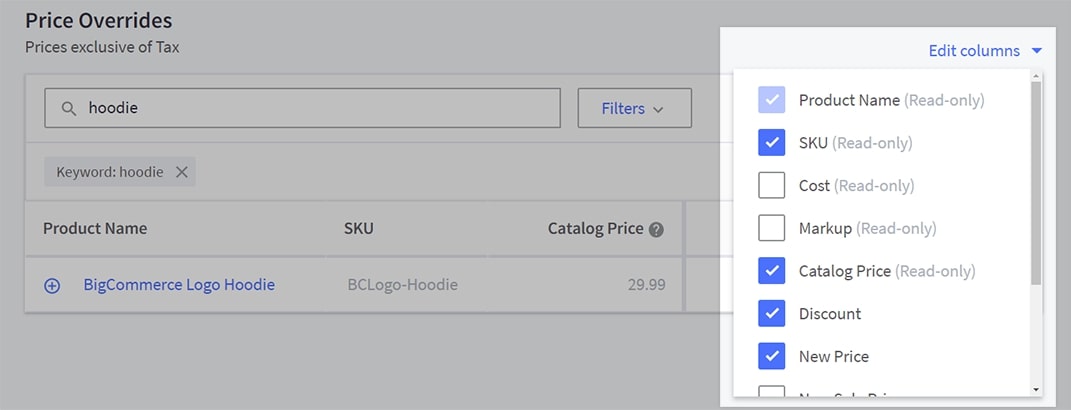
Task: Uncheck the Discount column checkbox
Action: pos(772,314)
